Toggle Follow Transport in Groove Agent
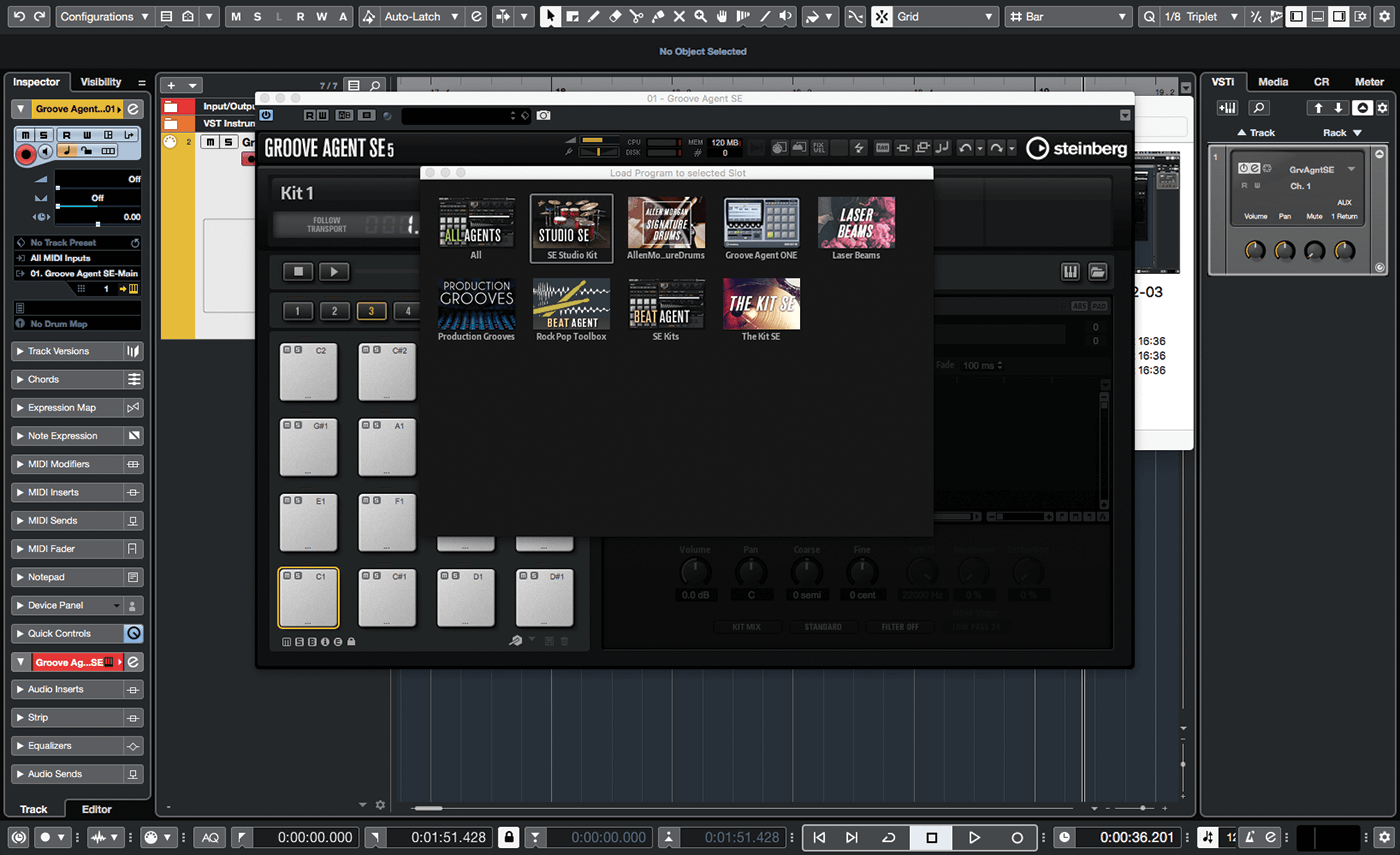The width and height of the screenshot is (1400, 855). 329,224
